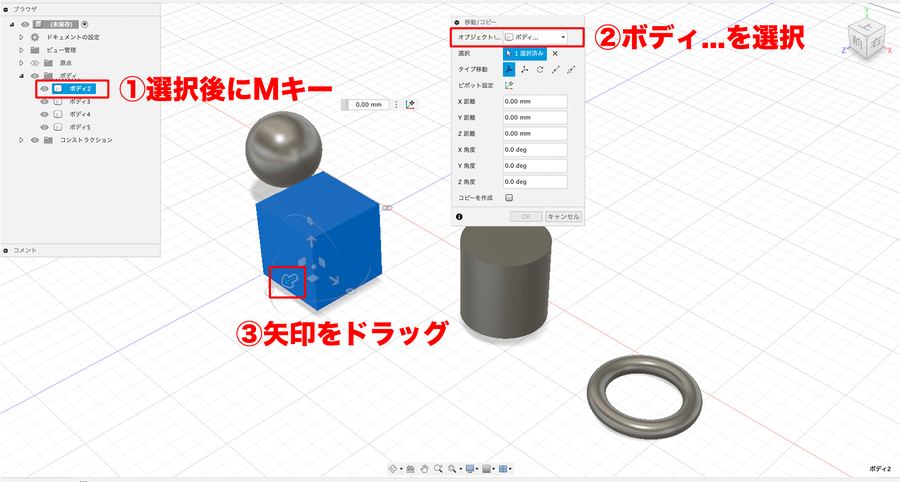Open the Viewports layout icon

coord(503,469)
